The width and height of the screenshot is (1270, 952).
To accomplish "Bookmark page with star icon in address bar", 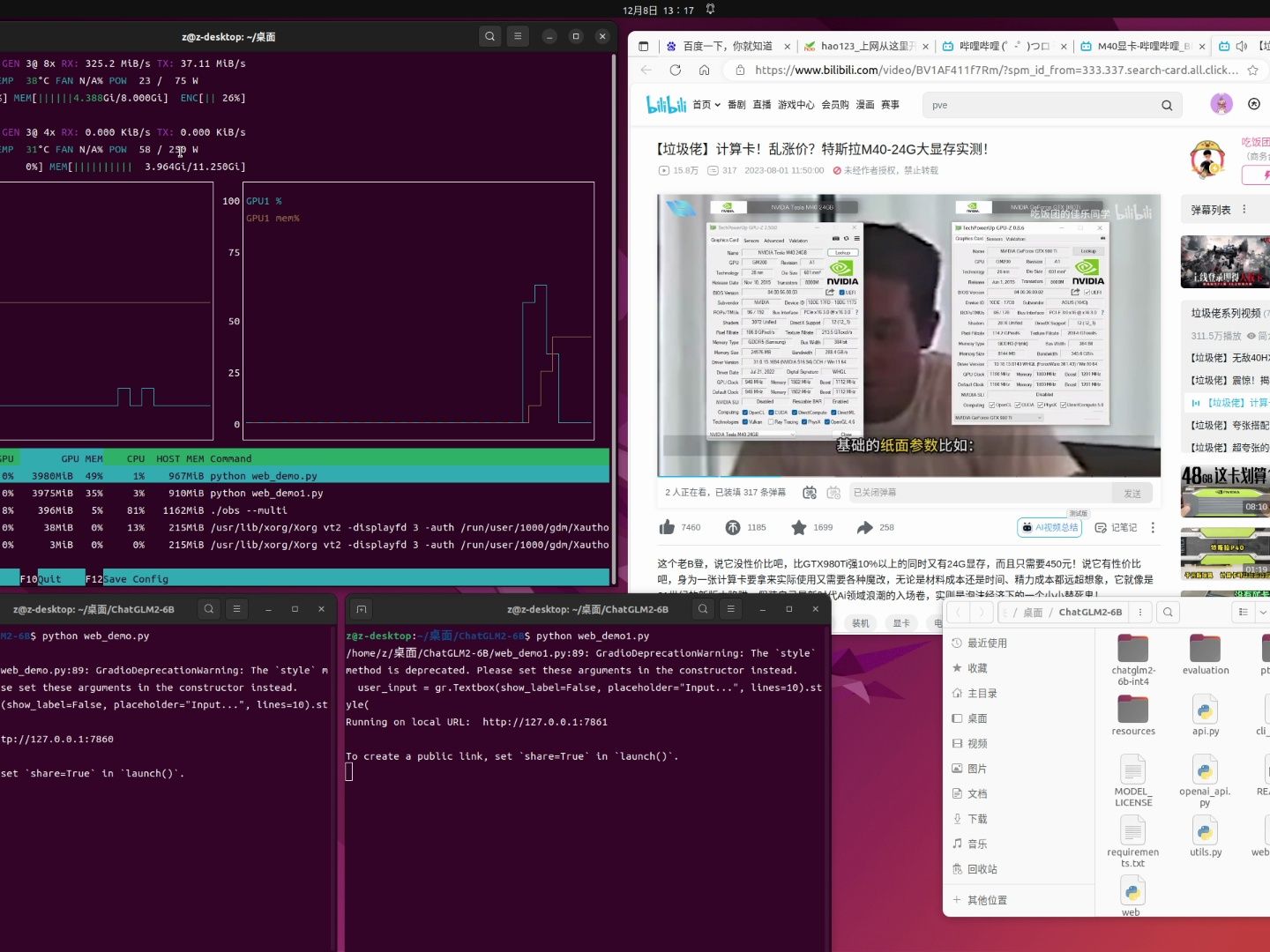I will [x=1252, y=70].
